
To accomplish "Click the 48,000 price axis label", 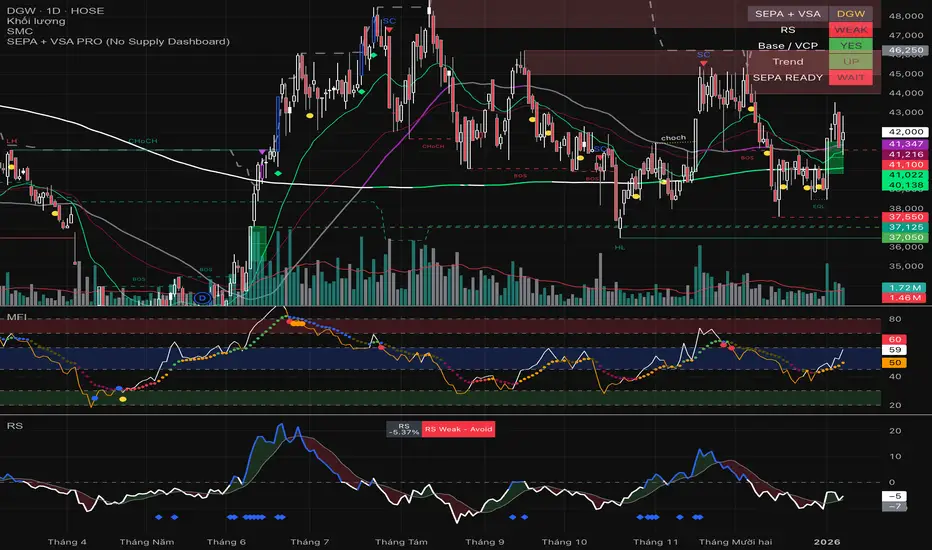I will coord(906,16).
